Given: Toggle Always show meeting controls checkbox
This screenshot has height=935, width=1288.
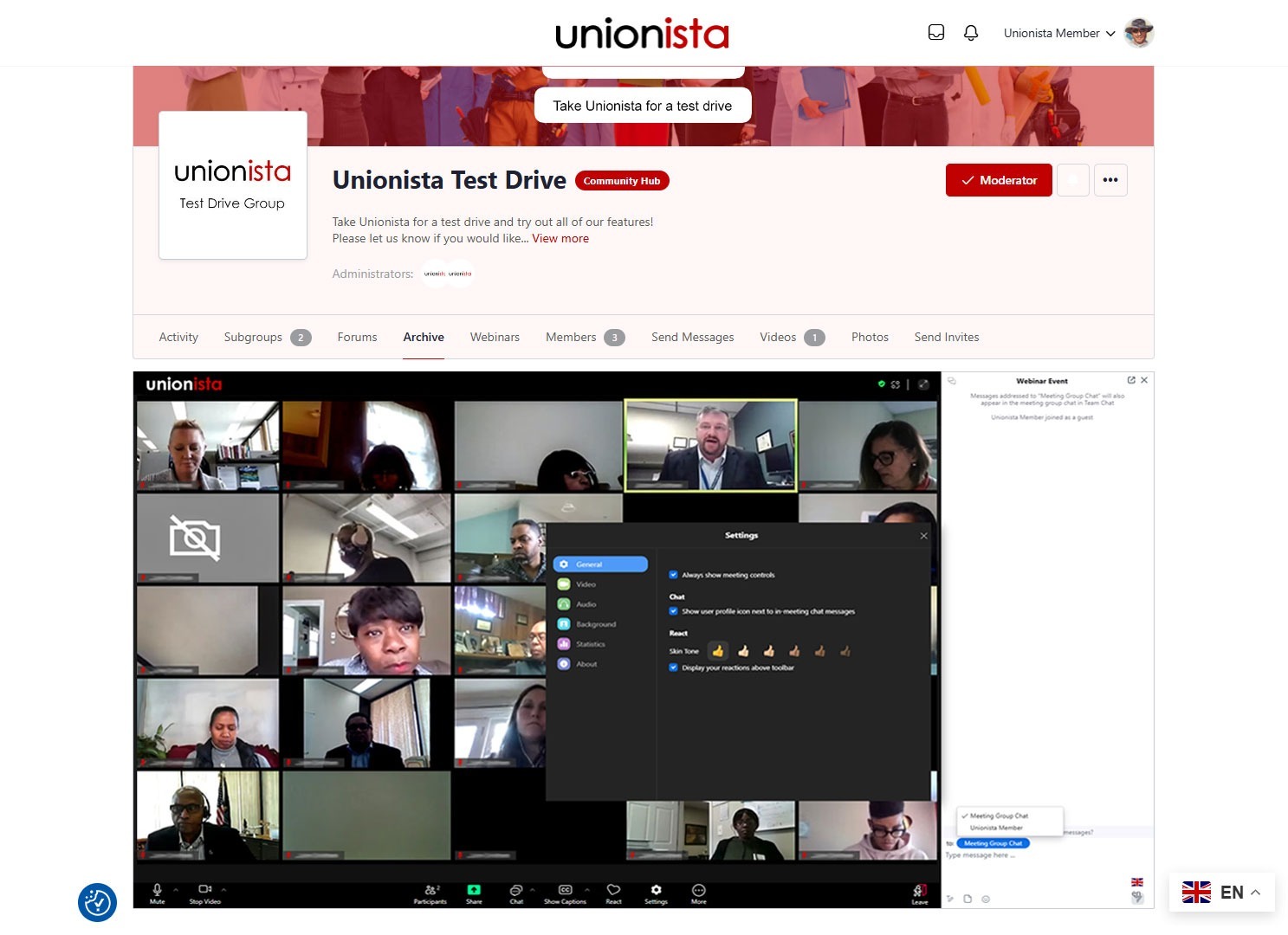Looking at the screenshot, I should click(673, 575).
